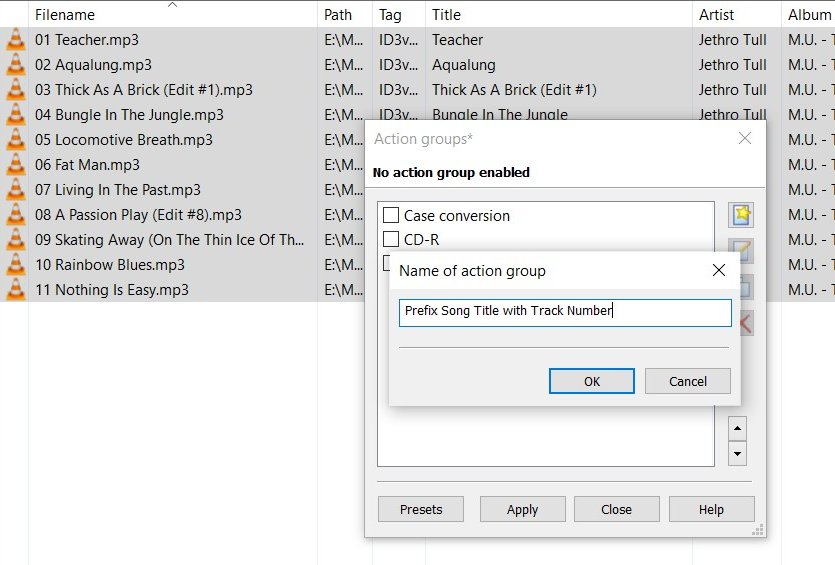Viewport: 835px width, 565px height.
Task: Click VLC icon beside 10 Rainbow Blues.mp3
Action: coord(15,265)
